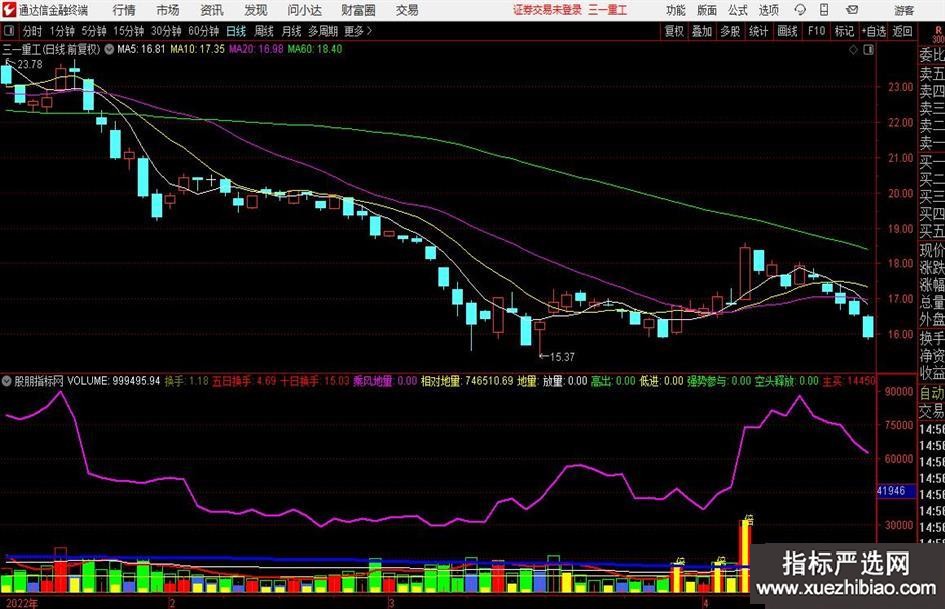
Task: Click the 三一重工 stock name in title bar
Action: click(x=608, y=10)
